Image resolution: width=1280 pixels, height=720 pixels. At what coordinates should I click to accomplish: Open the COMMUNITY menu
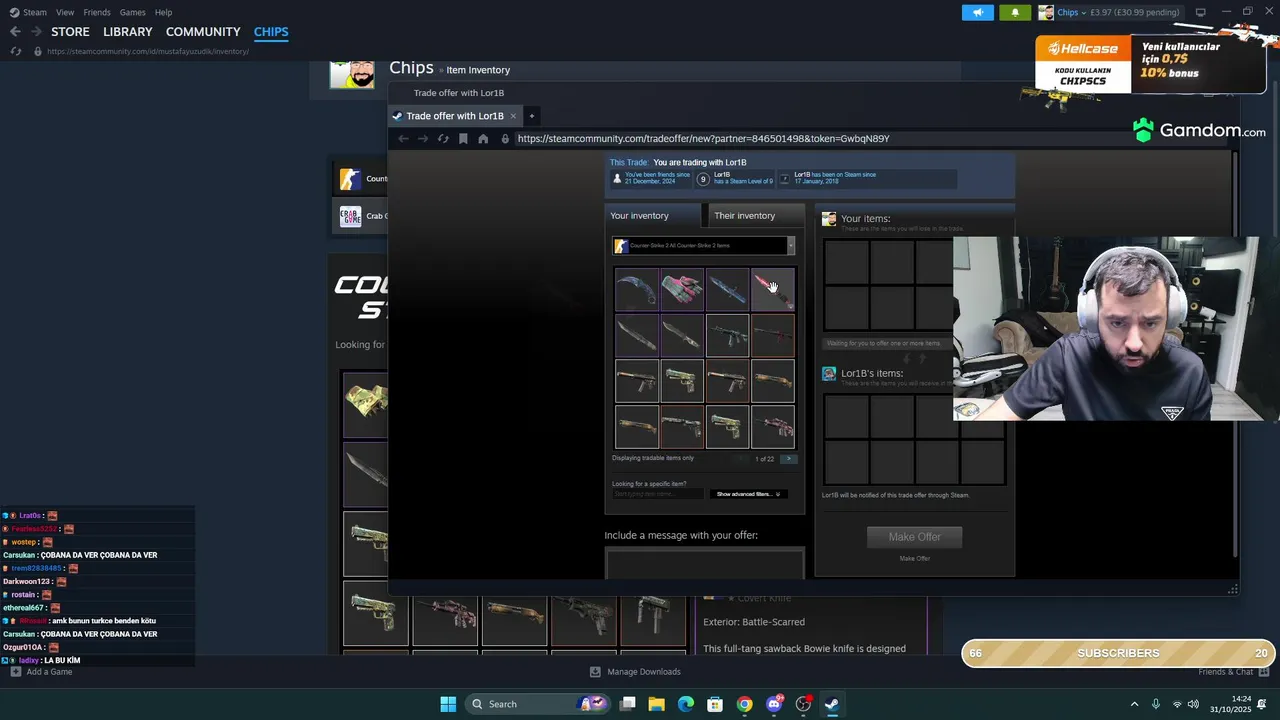pyautogui.click(x=203, y=32)
